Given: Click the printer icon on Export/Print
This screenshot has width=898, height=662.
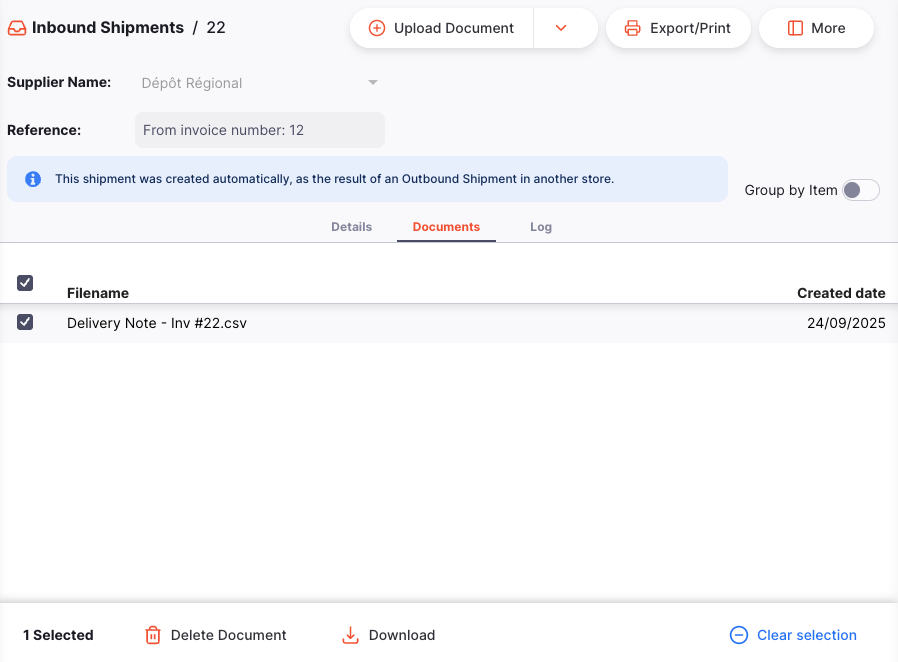Looking at the screenshot, I should pos(632,28).
